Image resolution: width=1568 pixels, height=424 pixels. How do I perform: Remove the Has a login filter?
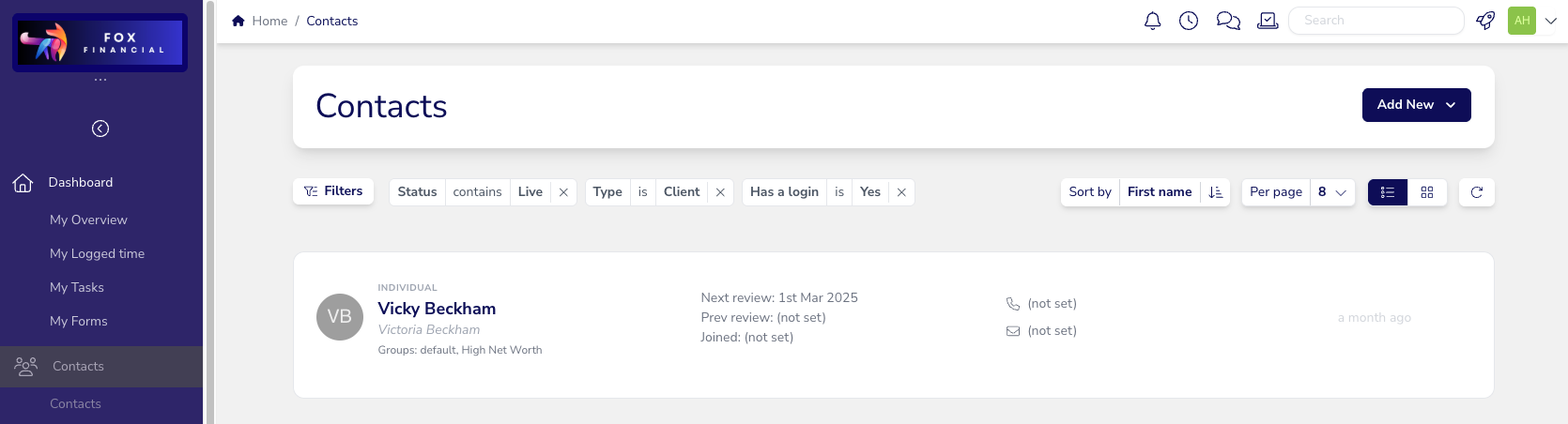tap(901, 192)
